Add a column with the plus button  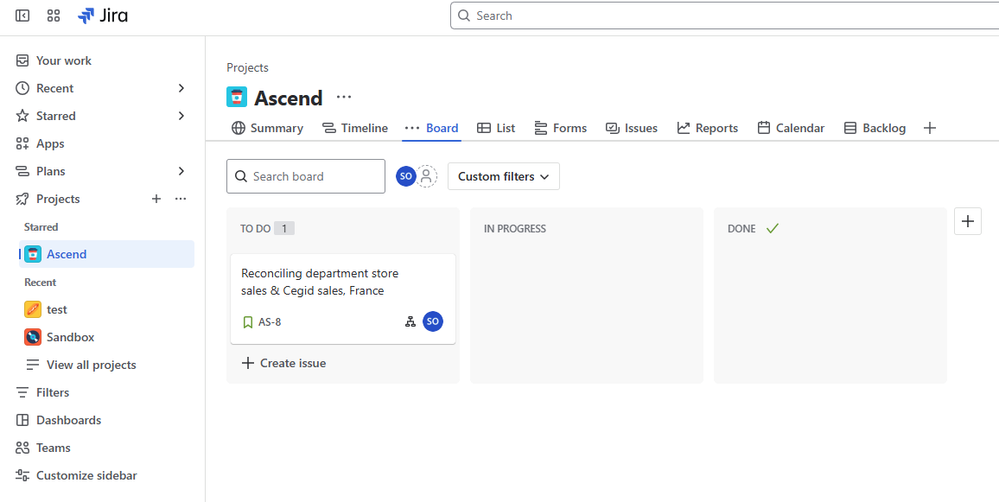pos(968,221)
